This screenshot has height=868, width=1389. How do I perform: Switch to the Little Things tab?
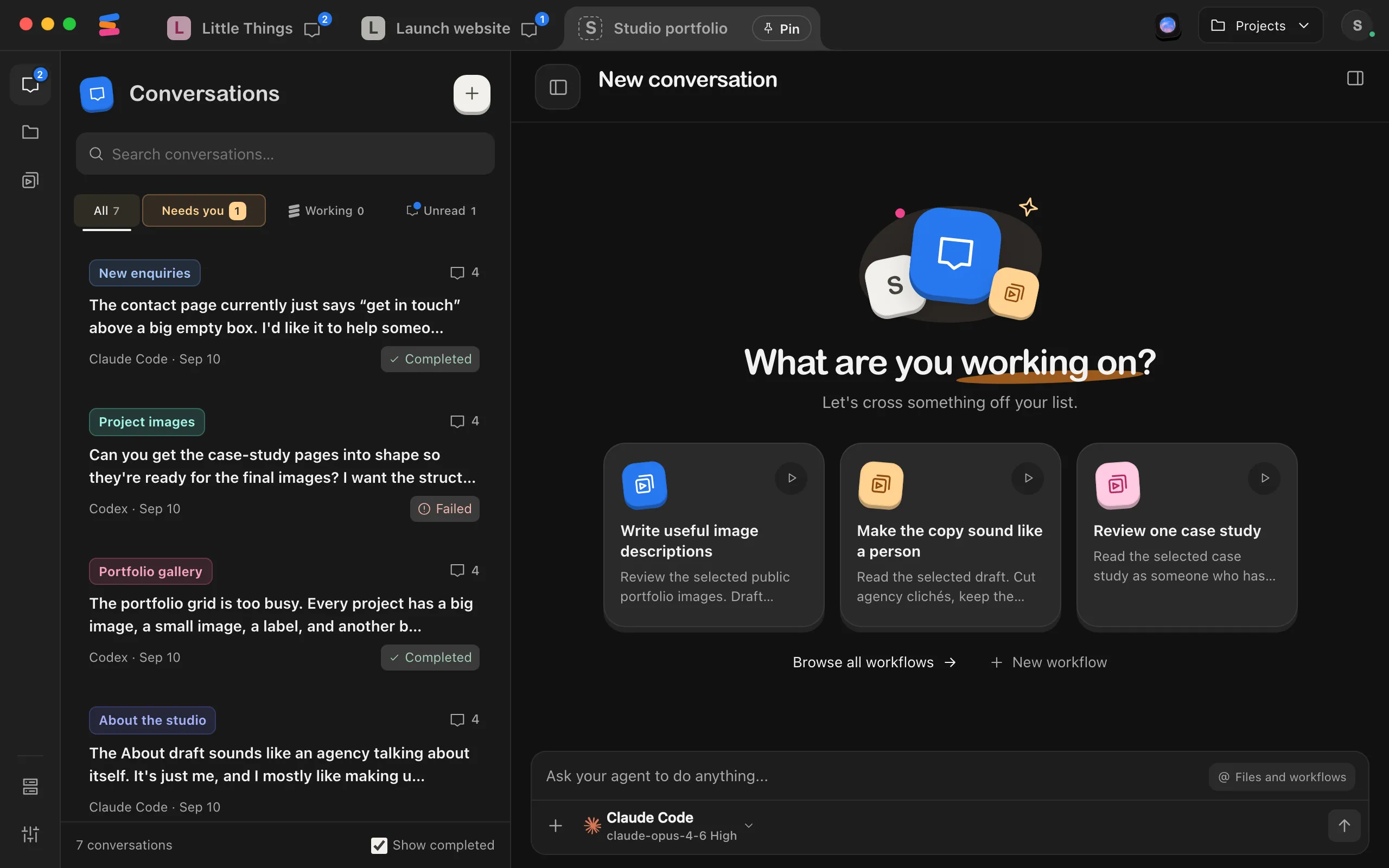247,28
